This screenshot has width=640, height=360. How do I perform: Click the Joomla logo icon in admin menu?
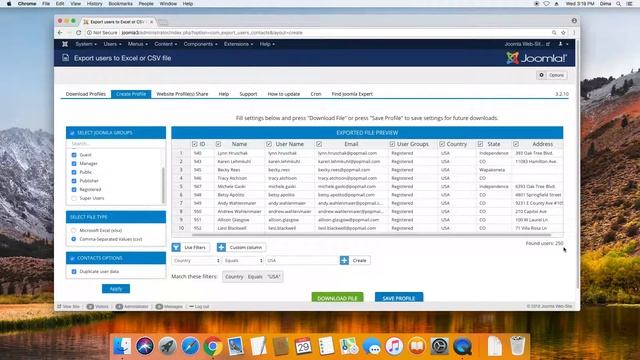pyautogui.click(x=65, y=44)
